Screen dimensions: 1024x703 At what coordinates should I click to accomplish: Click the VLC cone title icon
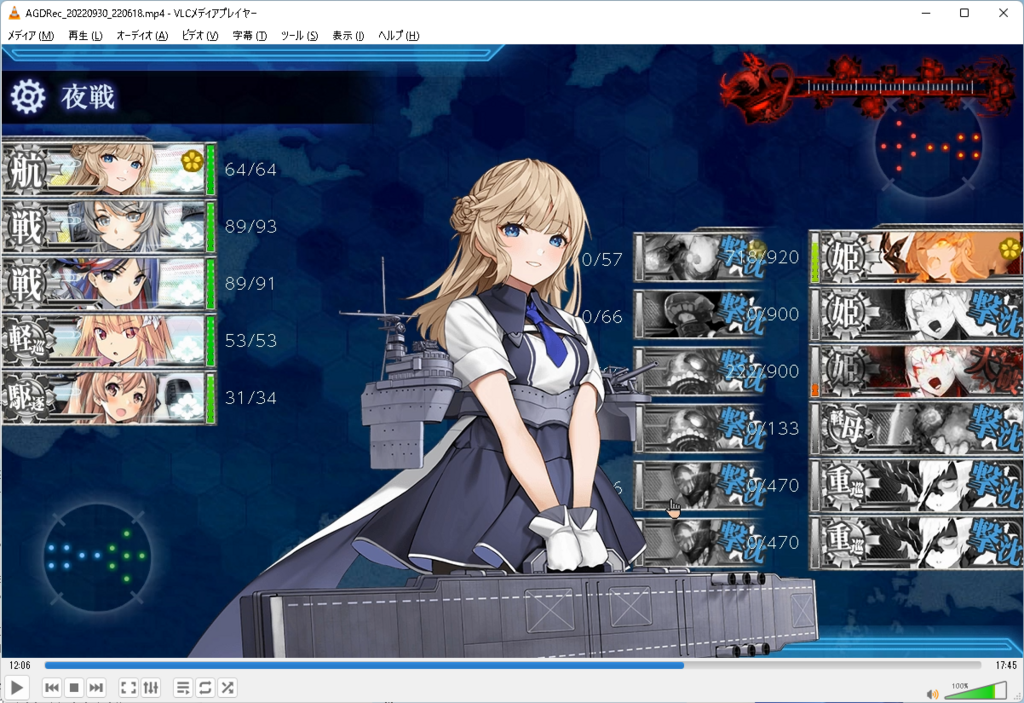(x=14, y=13)
